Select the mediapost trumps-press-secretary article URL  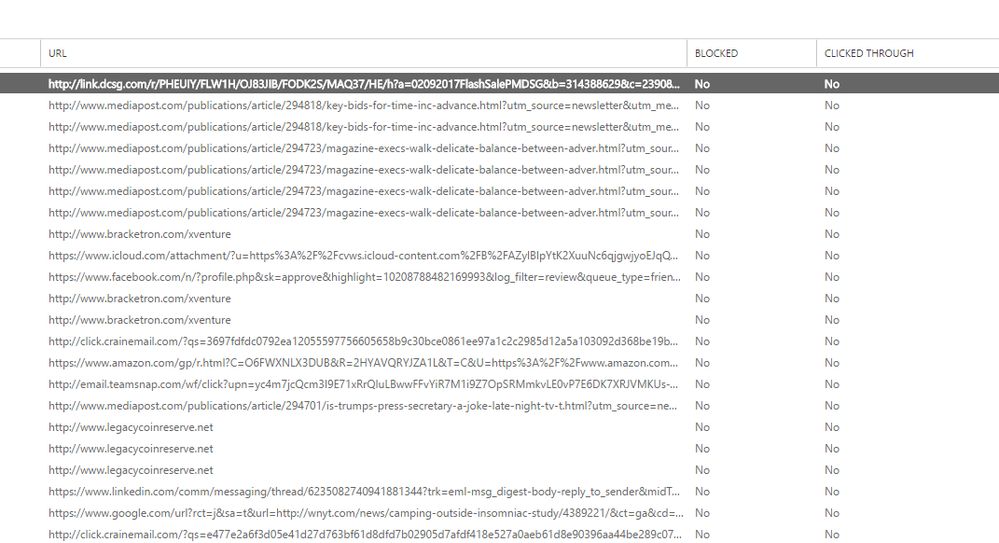point(363,406)
